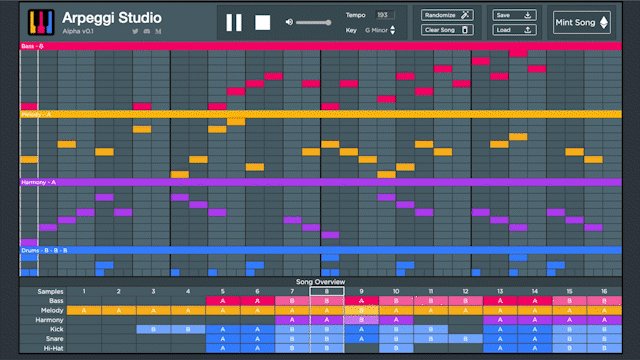
Task: Toggle Bass pattern A at measure 5
Action: pyautogui.click(x=223, y=301)
